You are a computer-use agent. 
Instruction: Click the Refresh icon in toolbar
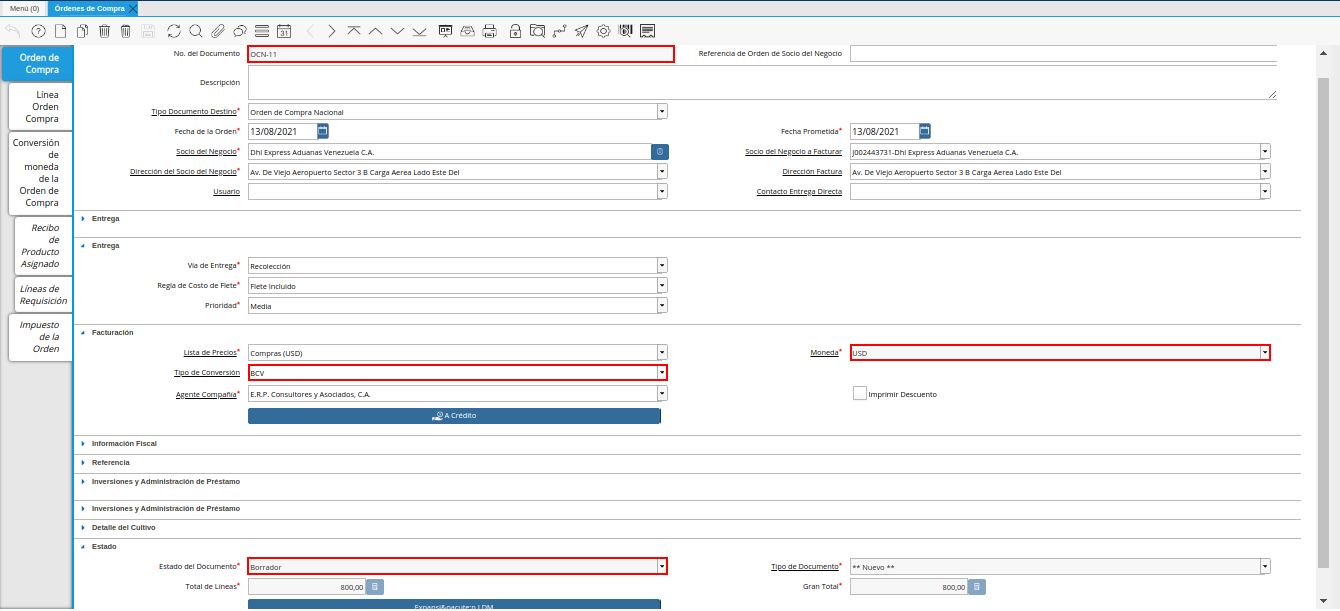[x=174, y=31]
